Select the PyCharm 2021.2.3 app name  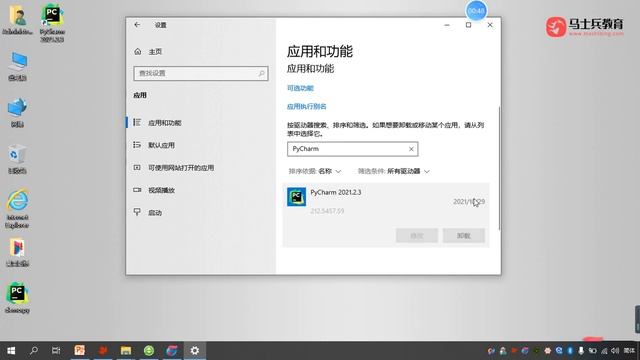pyautogui.click(x=336, y=192)
